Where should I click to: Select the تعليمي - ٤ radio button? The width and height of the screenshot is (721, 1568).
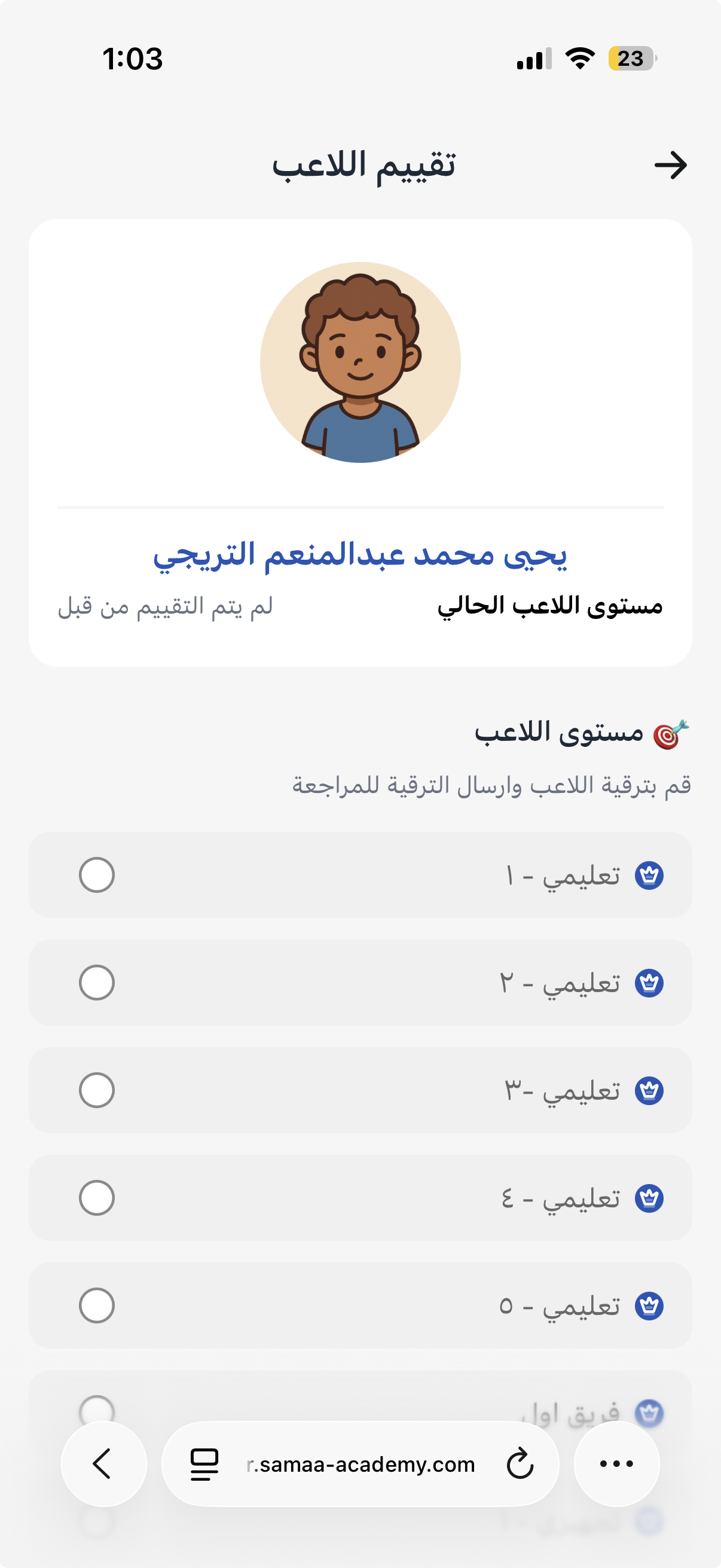97,1197
